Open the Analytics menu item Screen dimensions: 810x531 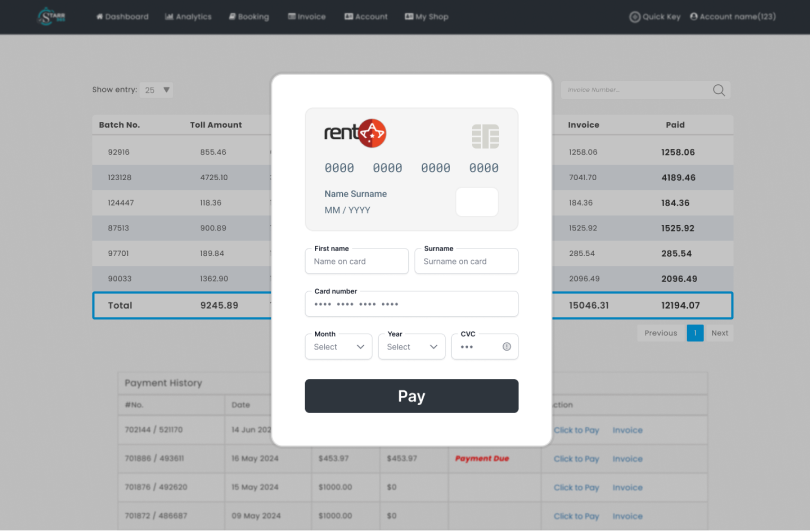(x=188, y=17)
